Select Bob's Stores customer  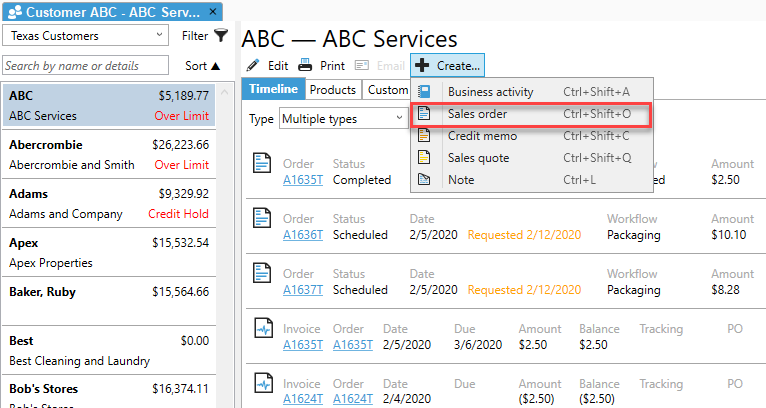pyautogui.click(x=109, y=392)
